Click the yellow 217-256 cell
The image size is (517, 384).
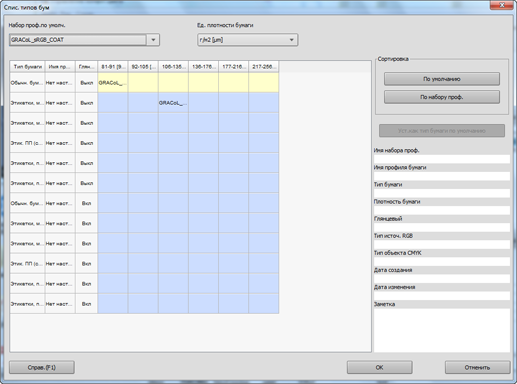(264, 83)
